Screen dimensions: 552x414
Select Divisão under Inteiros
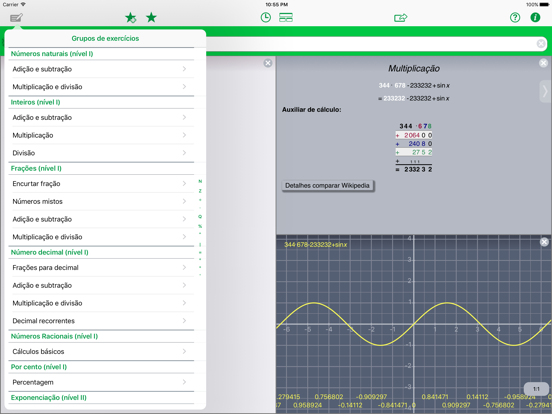pyautogui.click(x=101, y=153)
